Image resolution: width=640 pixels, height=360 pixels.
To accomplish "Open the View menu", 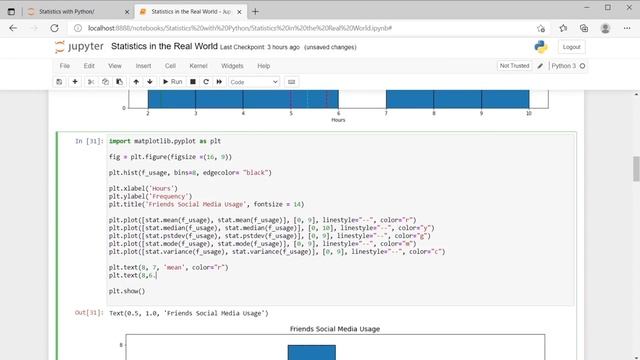I will [x=115, y=66].
